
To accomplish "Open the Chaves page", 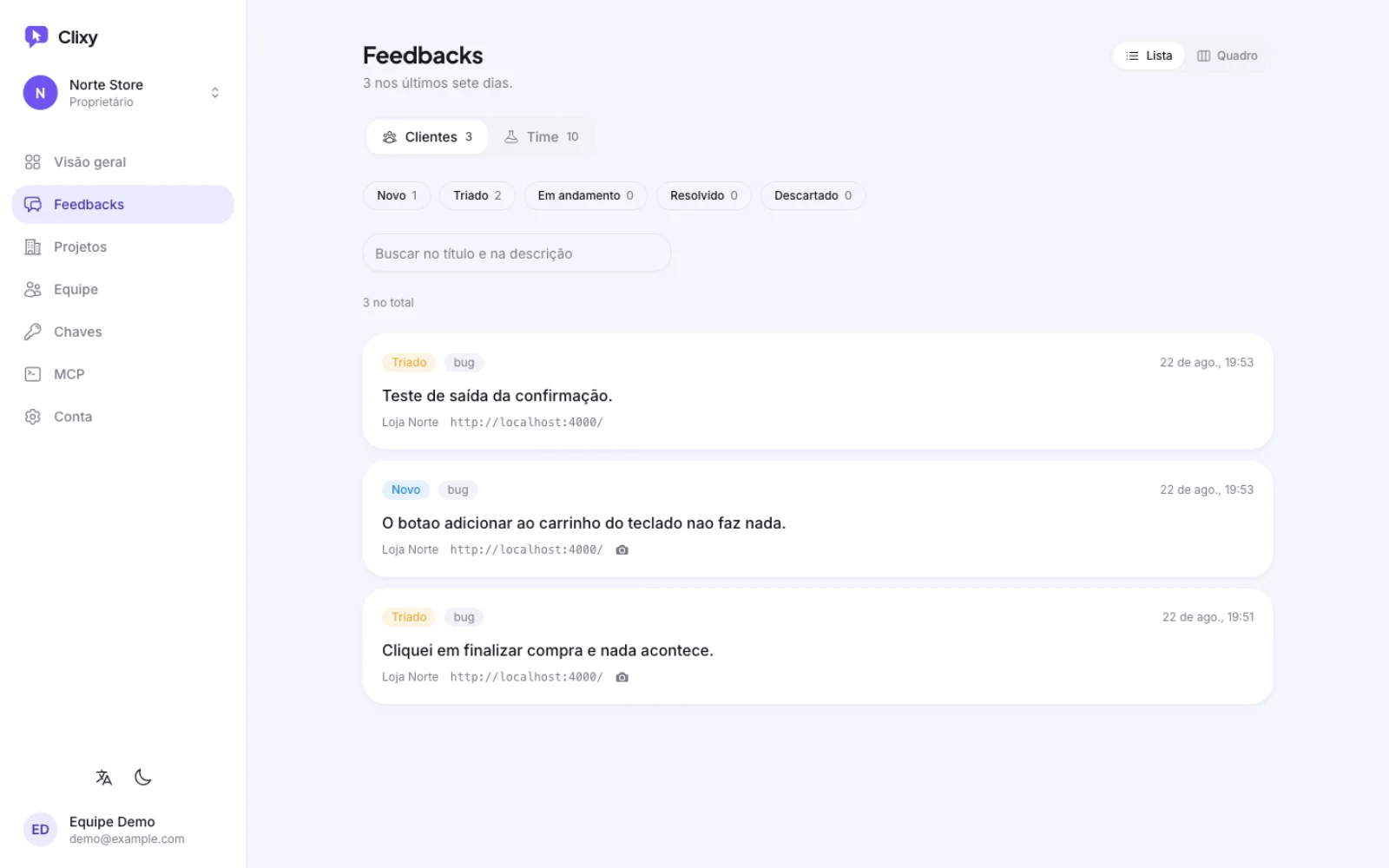I will pyautogui.click(x=122, y=332).
